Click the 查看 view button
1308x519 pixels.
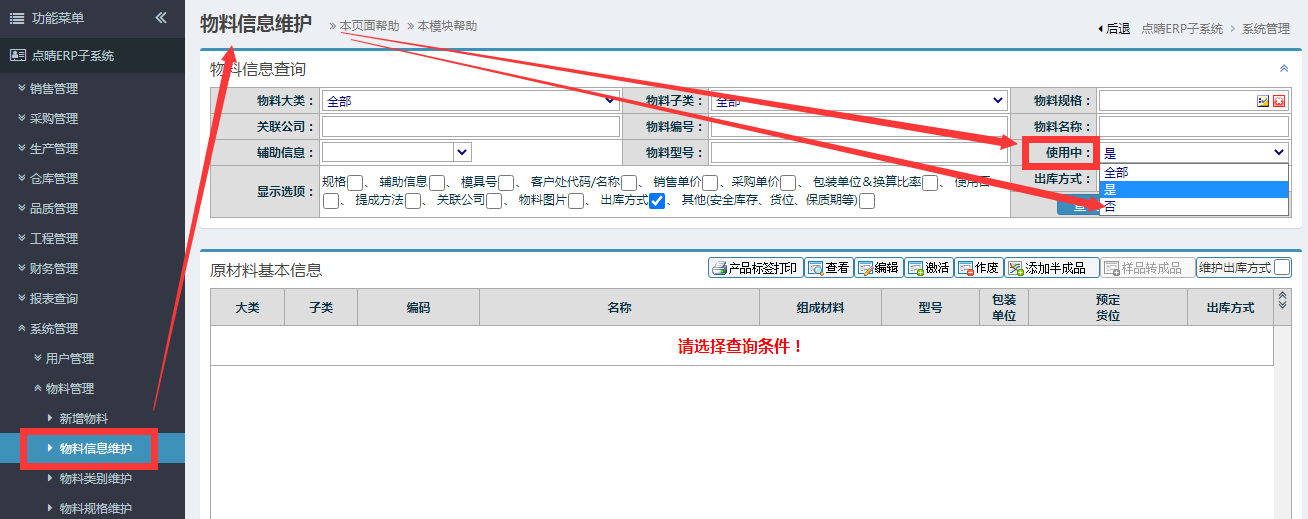click(829, 268)
